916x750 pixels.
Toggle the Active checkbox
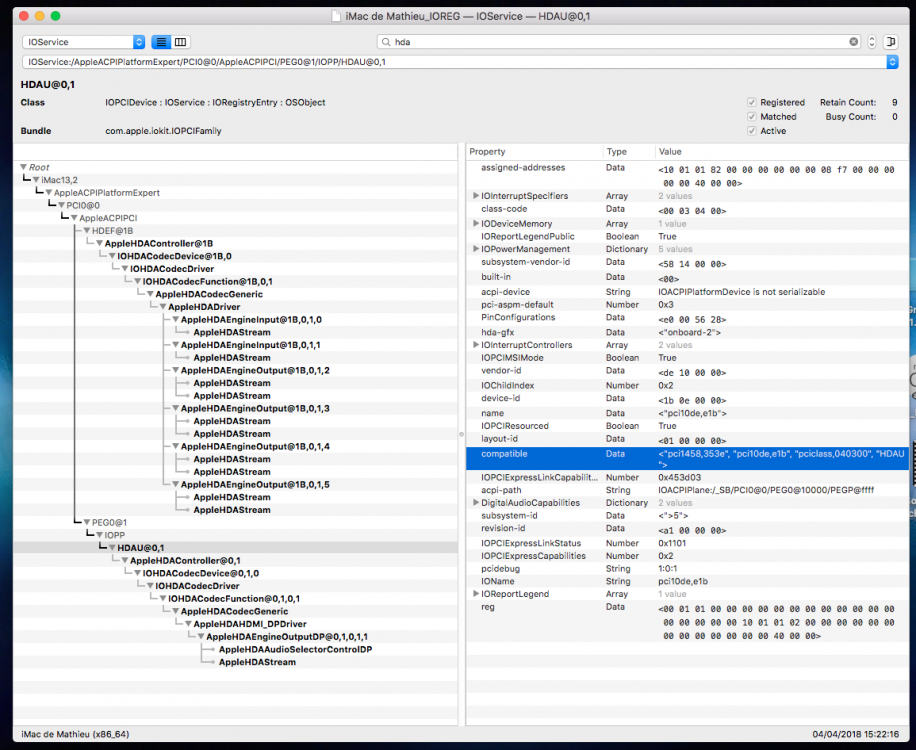[752, 131]
